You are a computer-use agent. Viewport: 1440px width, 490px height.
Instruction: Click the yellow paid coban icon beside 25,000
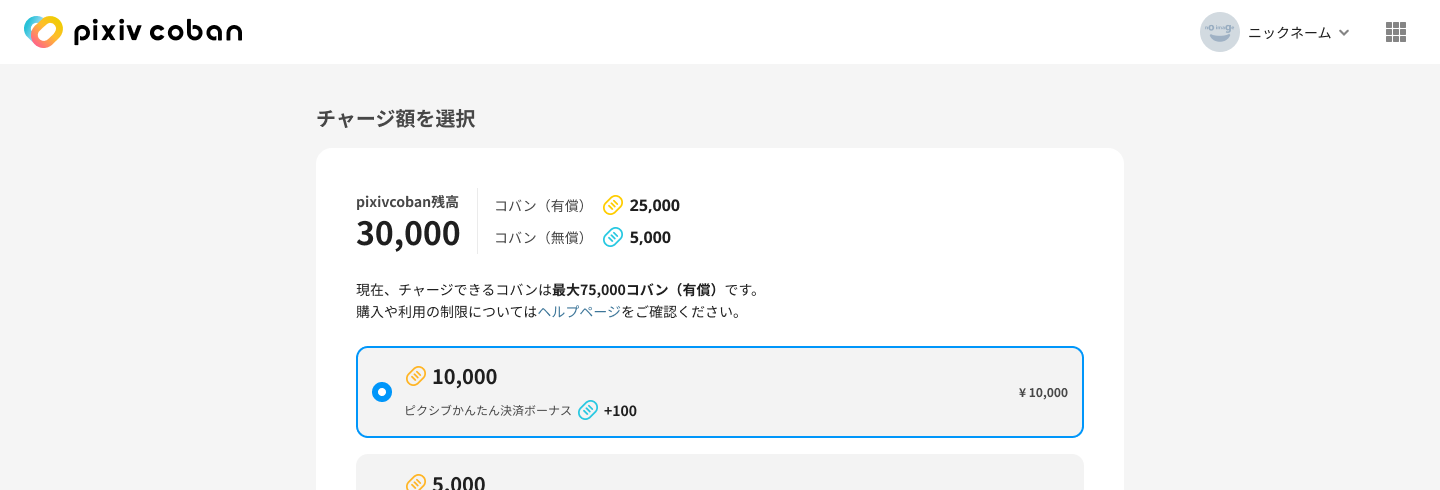tap(613, 205)
